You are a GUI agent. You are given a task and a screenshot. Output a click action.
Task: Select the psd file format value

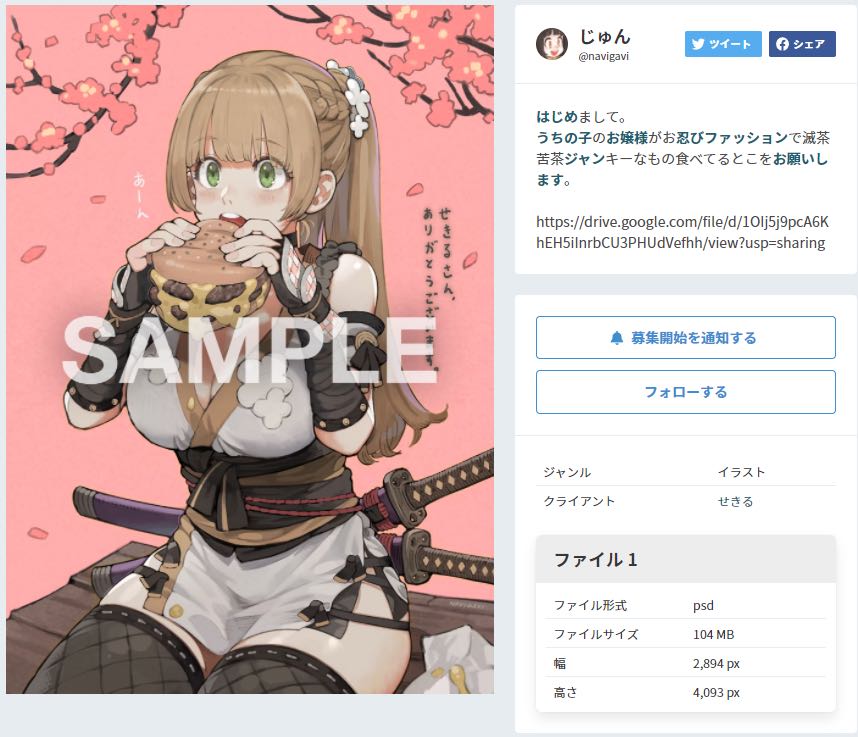(703, 605)
